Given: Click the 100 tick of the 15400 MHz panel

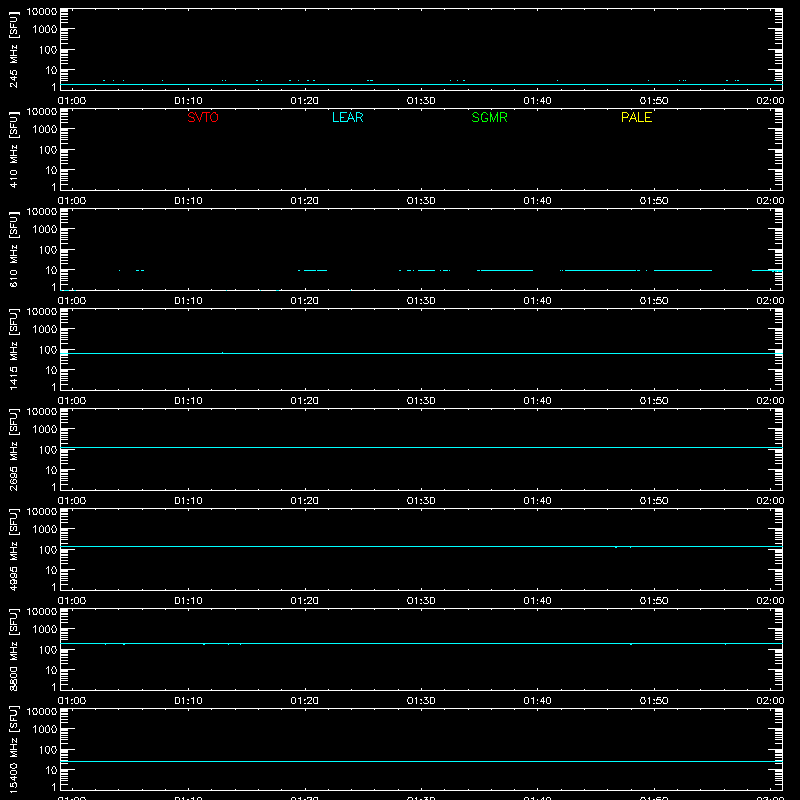Looking at the screenshot, I should pos(48,750).
